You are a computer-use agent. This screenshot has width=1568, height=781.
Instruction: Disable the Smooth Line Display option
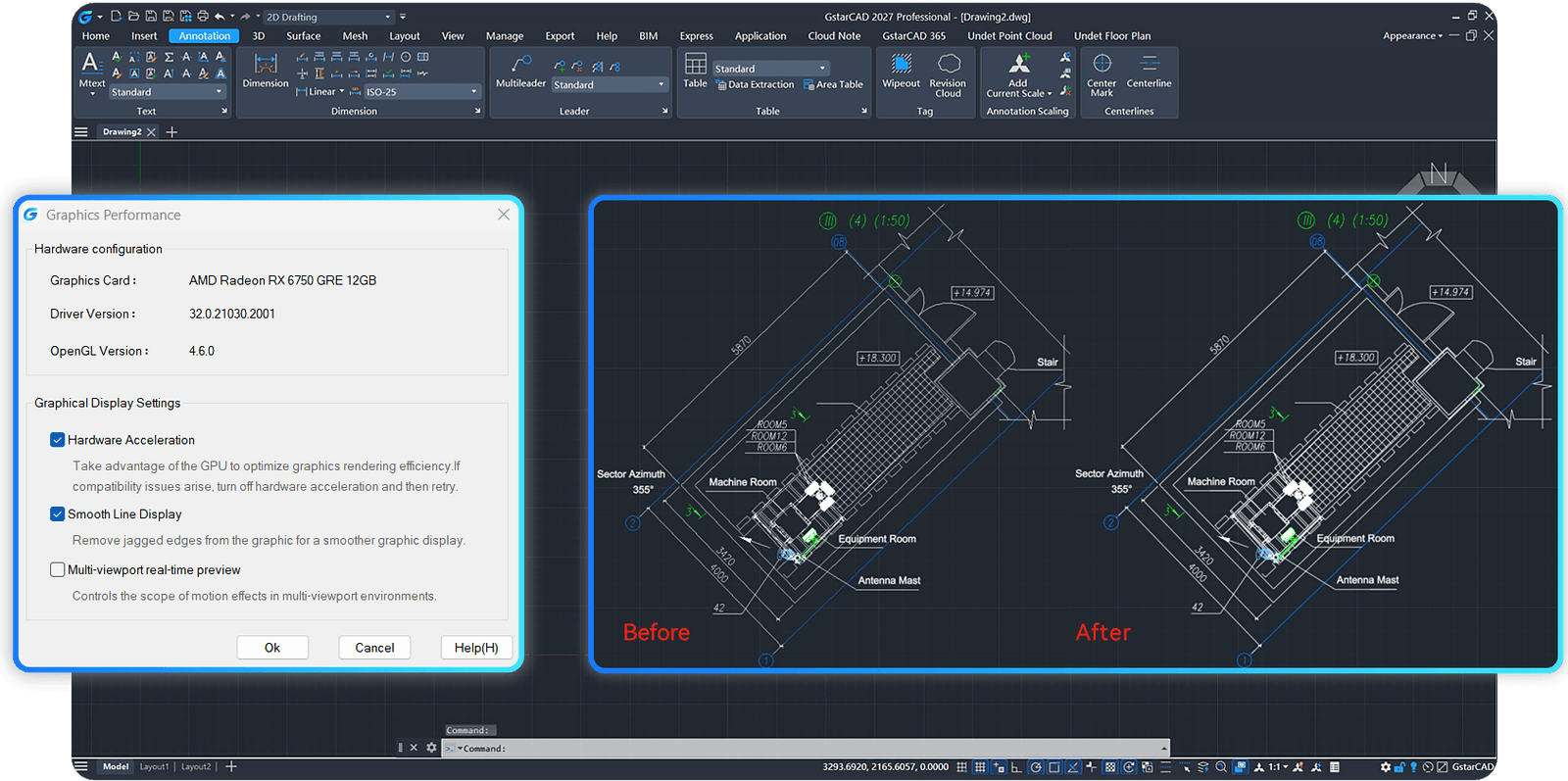pos(58,513)
